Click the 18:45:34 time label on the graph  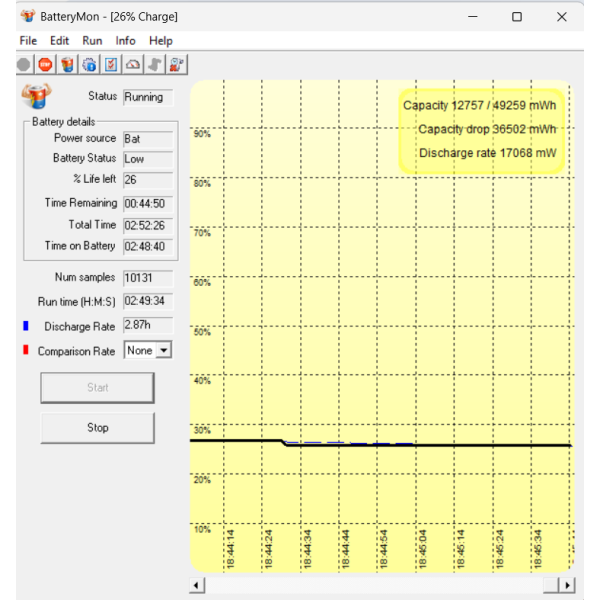pyautogui.click(x=538, y=549)
